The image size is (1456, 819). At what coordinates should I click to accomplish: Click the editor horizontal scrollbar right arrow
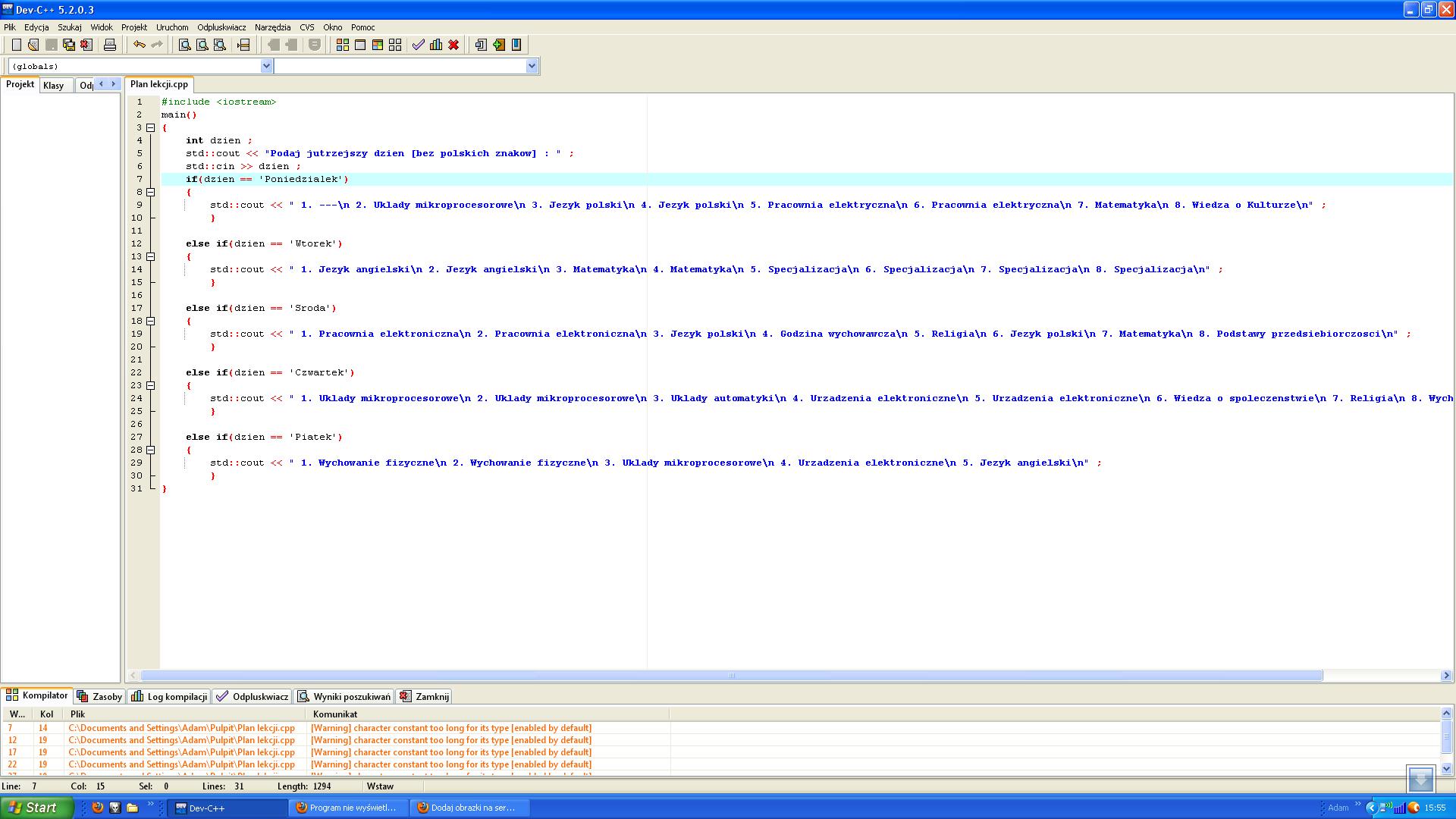click(1445, 676)
